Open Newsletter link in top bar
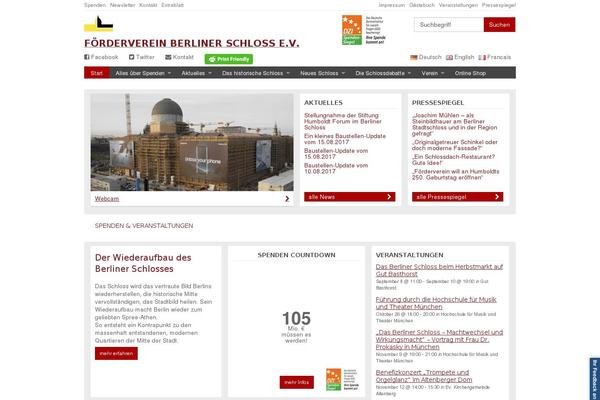The image size is (600, 400). coord(122,5)
